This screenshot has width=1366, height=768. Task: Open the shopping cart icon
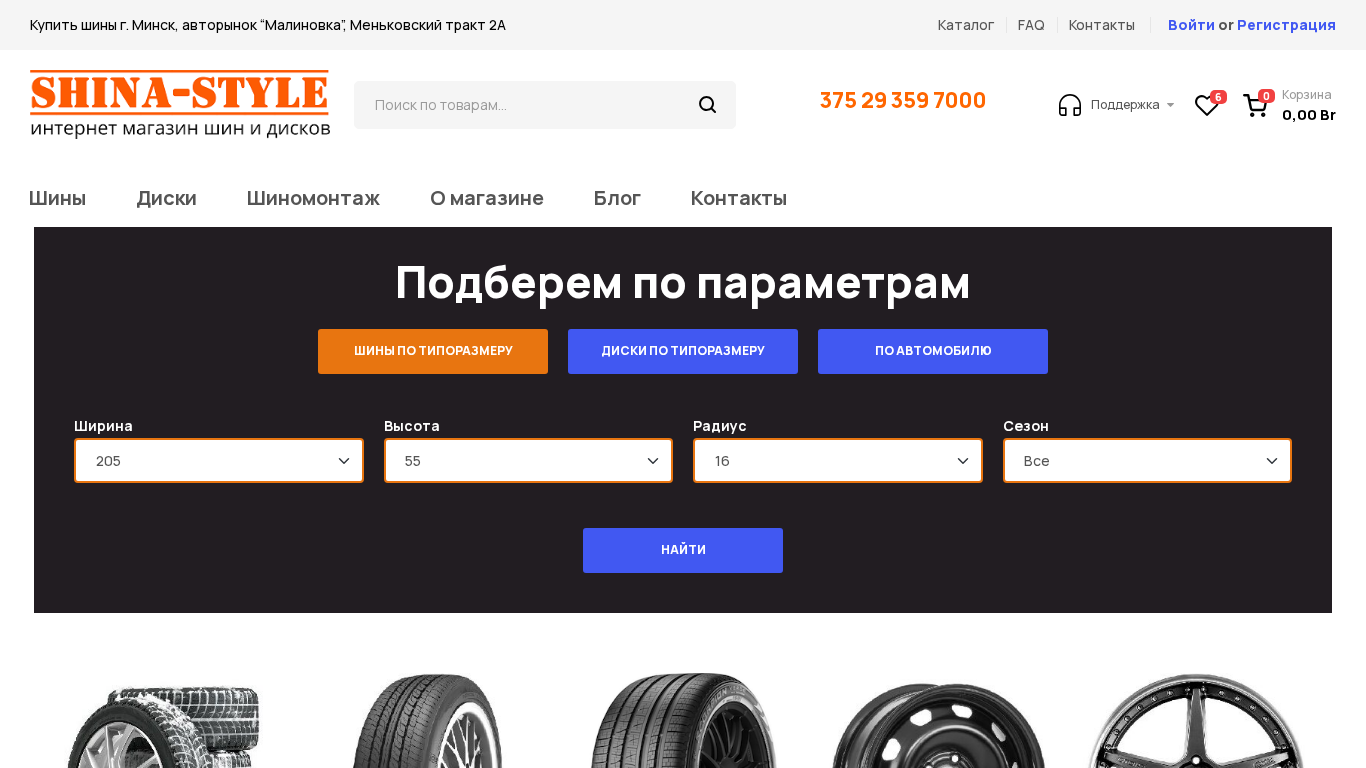(x=1255, y=105)
